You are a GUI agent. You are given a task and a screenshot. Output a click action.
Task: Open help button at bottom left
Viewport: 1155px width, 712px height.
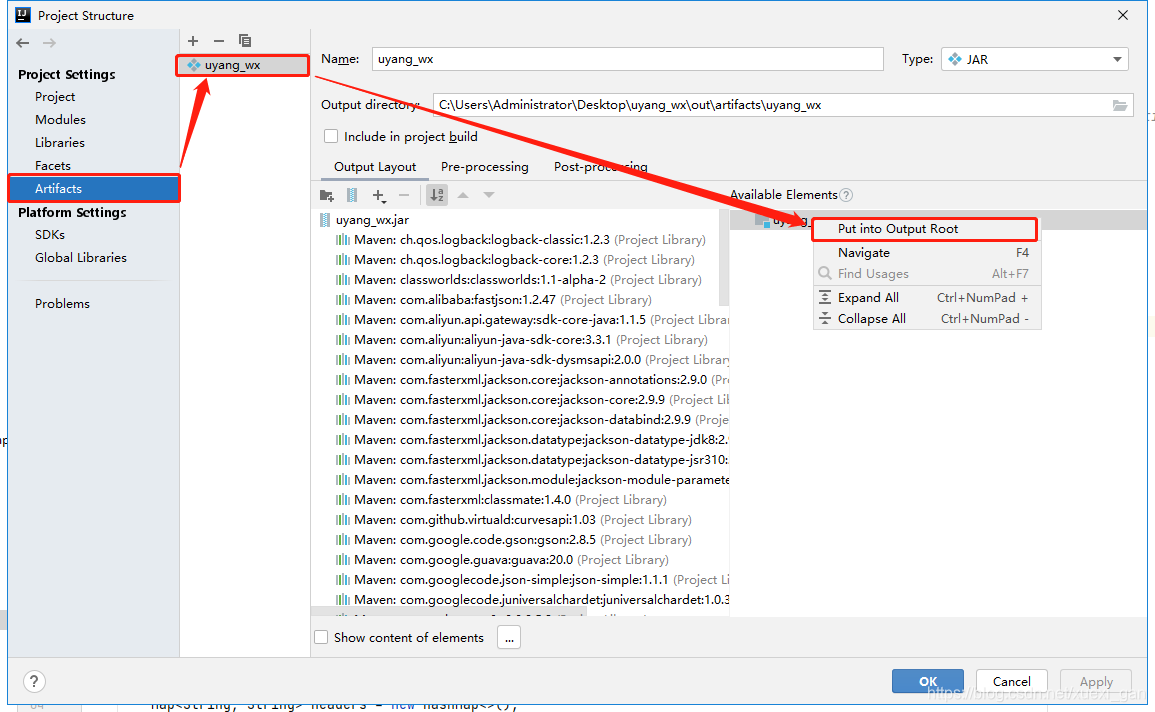34,681
